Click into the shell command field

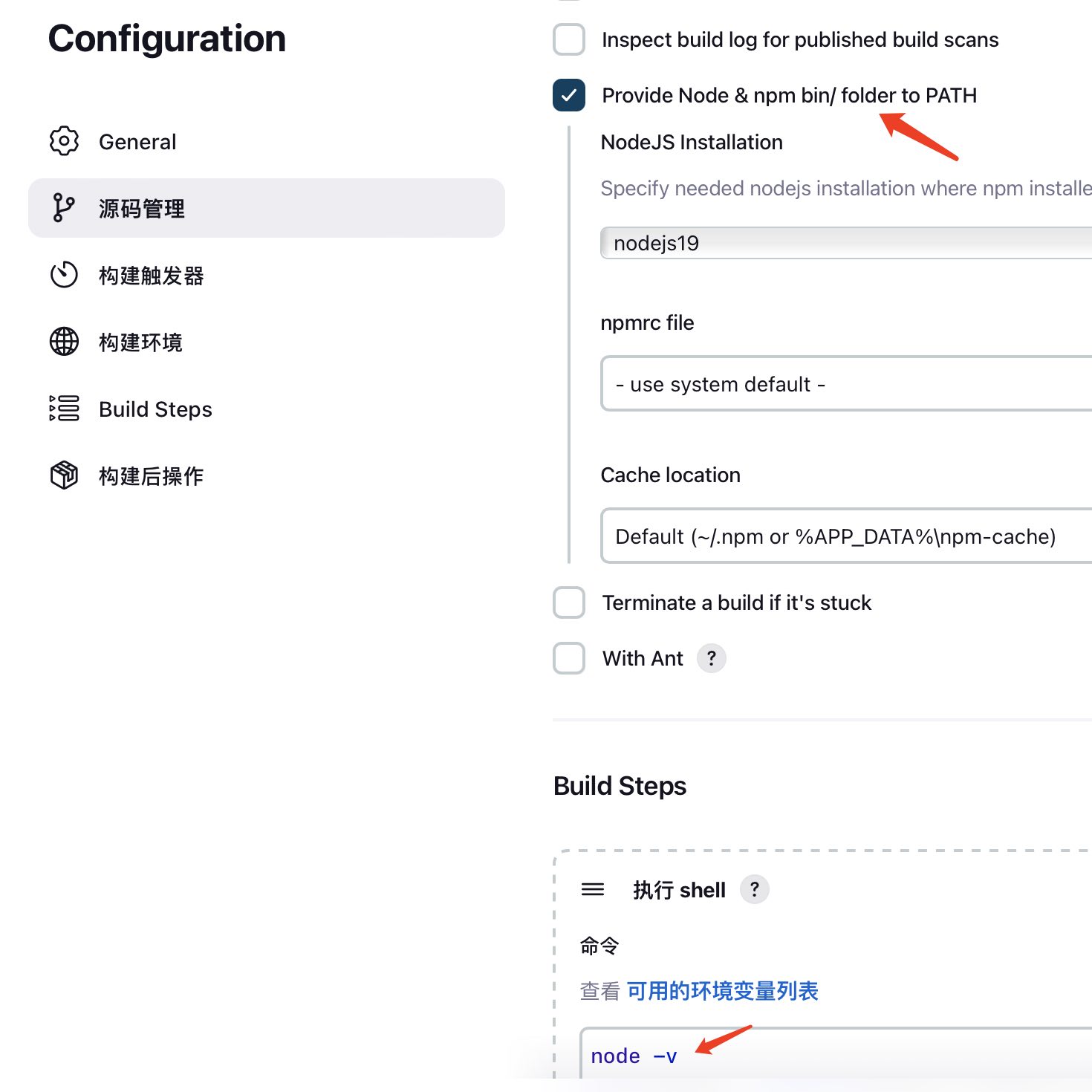pyautogui.click(x=836, y=1055)
